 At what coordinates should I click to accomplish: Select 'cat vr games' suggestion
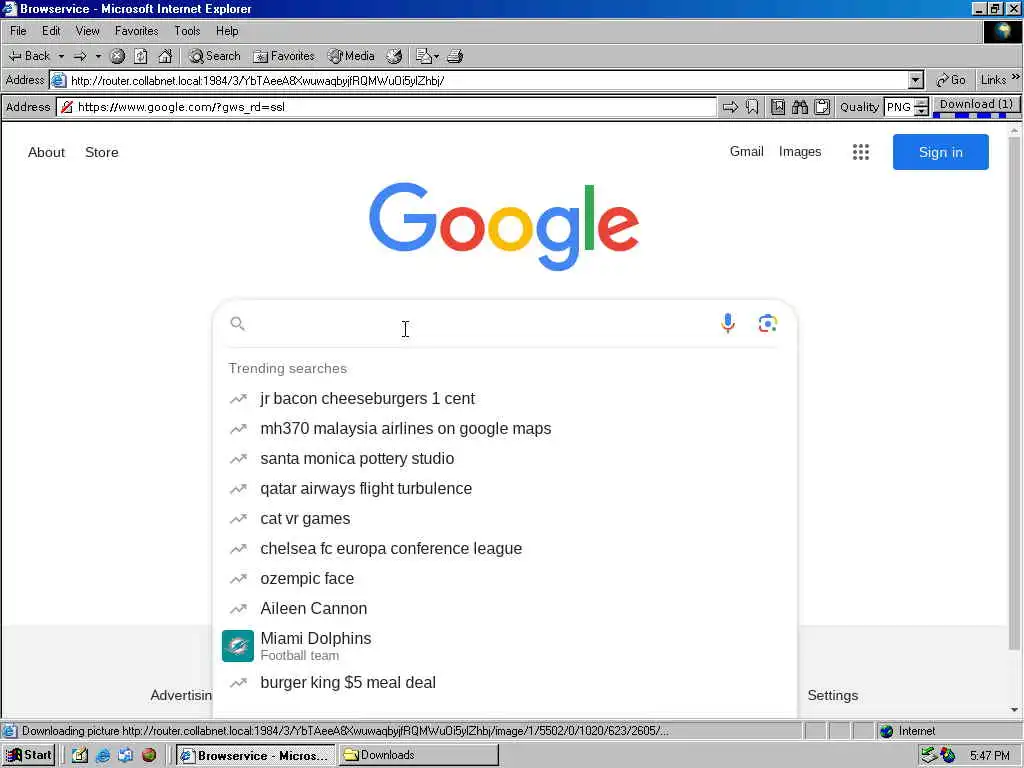(505, 519)
